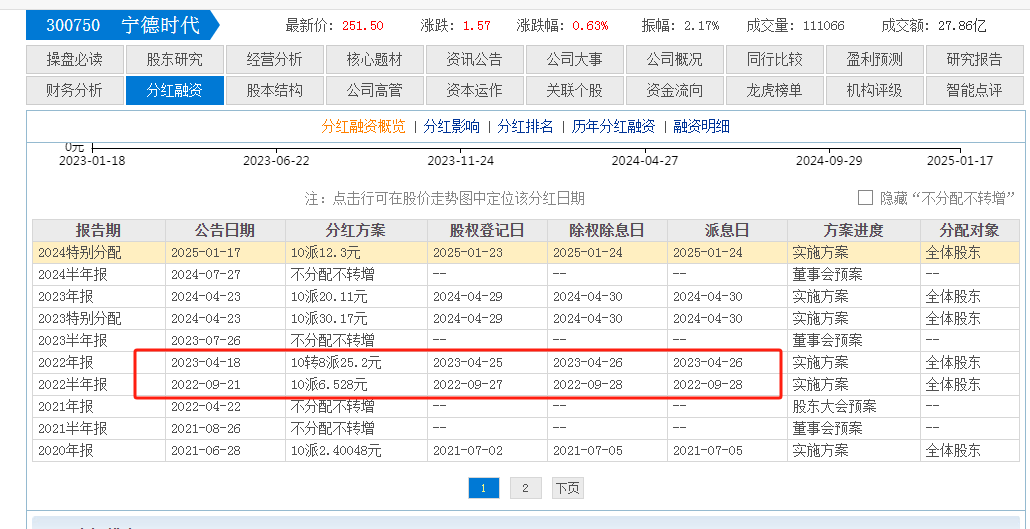Click the 300750 宁德时代 stock title banner
1030x529 pixels.
(123, 26)
